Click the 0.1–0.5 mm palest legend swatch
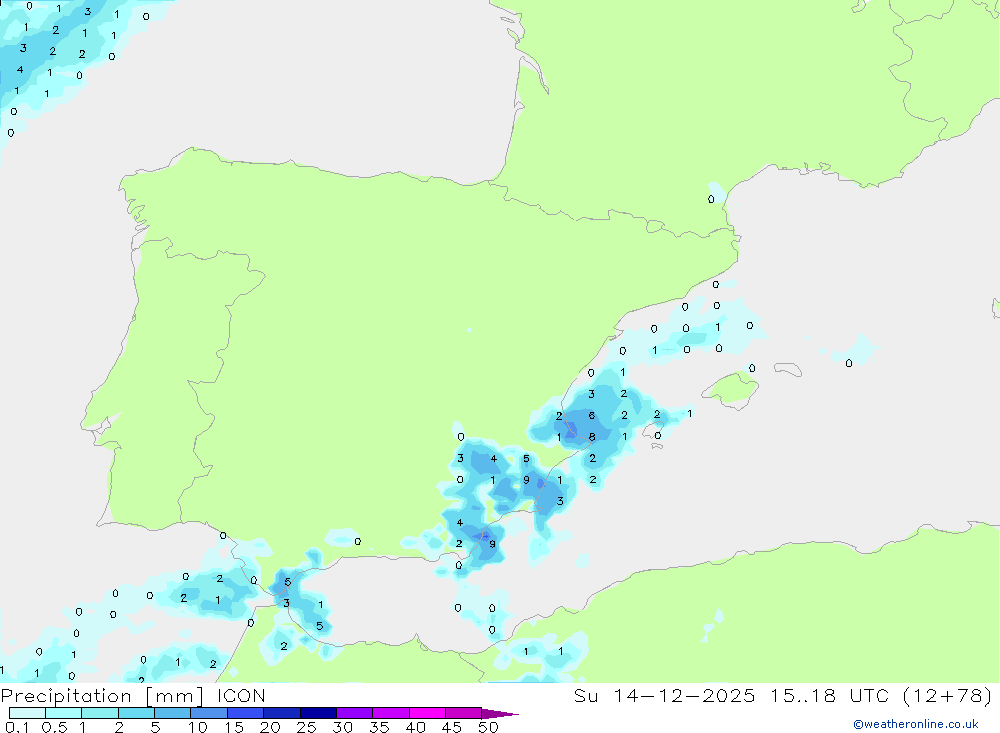The height and width of the screenshot is (733, 1000). point(27,713)
